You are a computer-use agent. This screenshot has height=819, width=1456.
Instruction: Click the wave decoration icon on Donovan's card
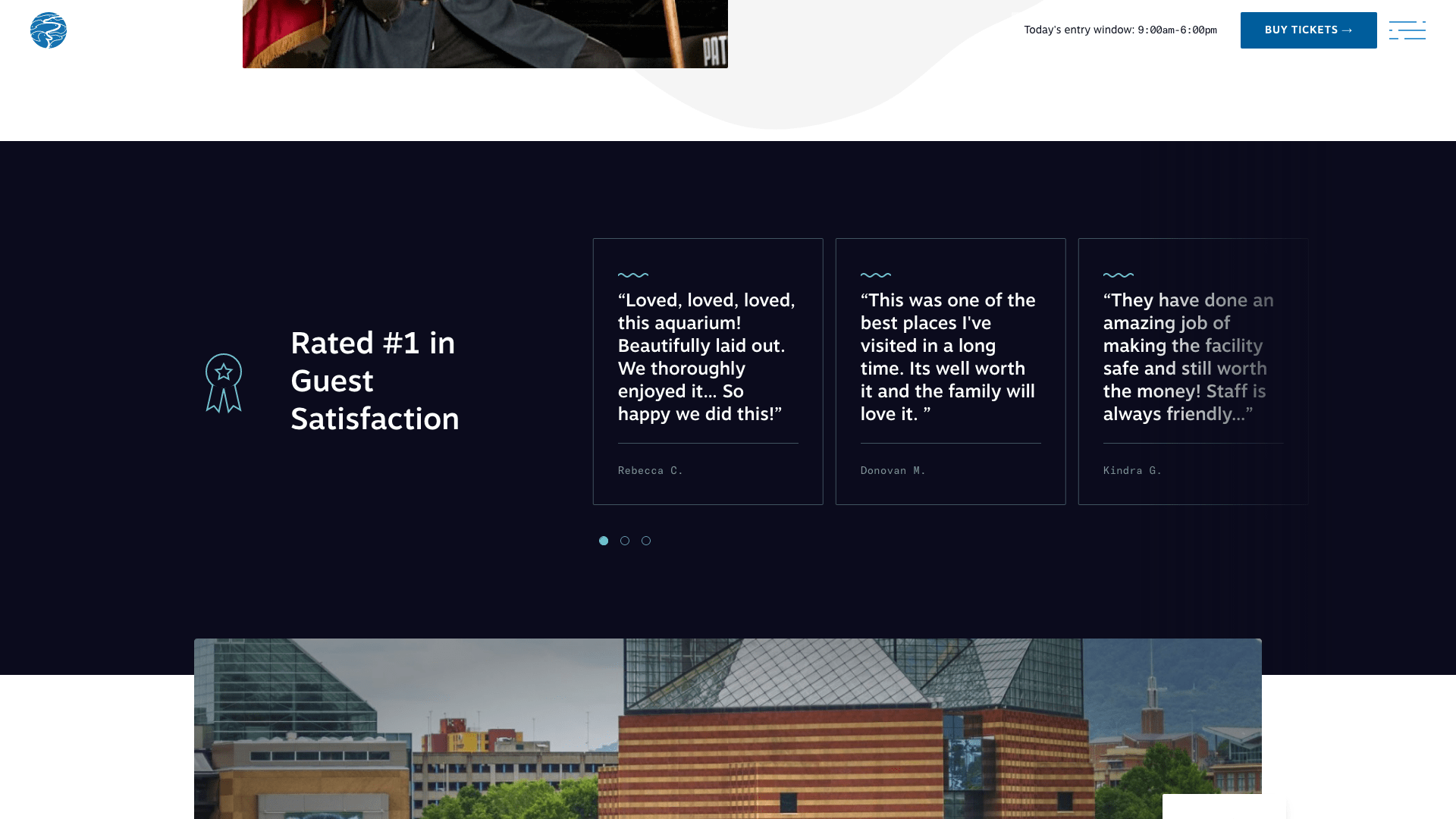click(876, 275)
